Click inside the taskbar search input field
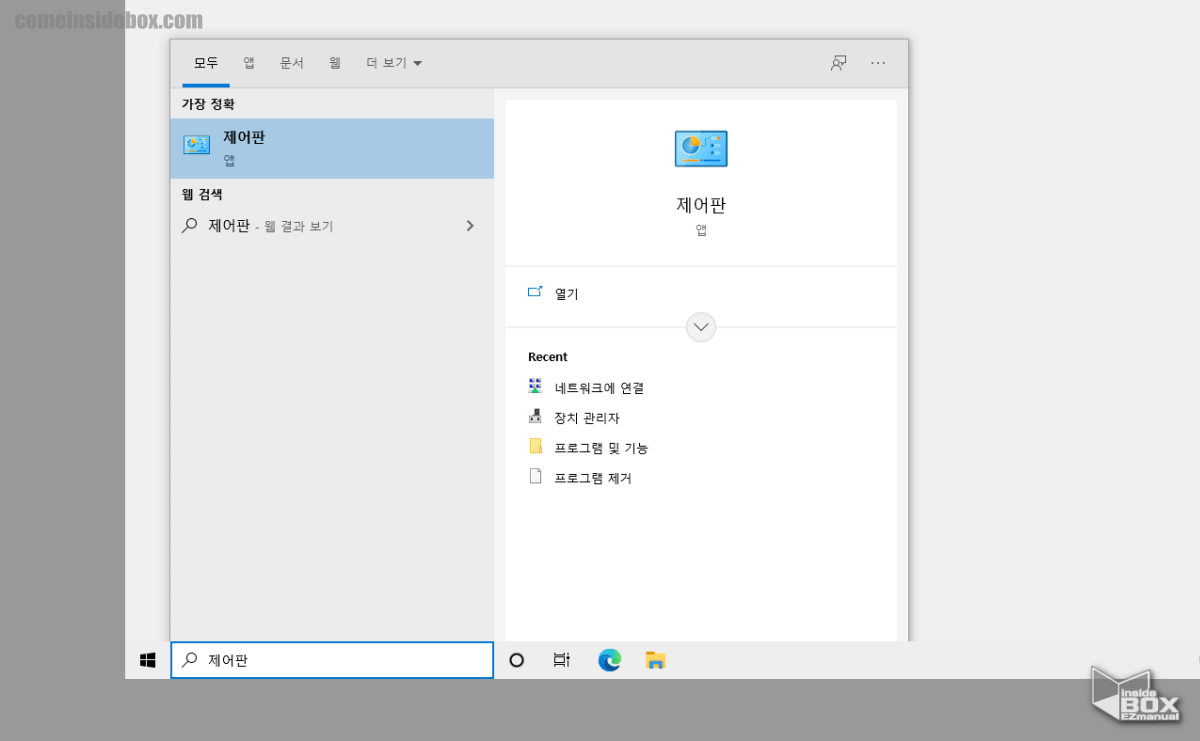 (332, 660)
